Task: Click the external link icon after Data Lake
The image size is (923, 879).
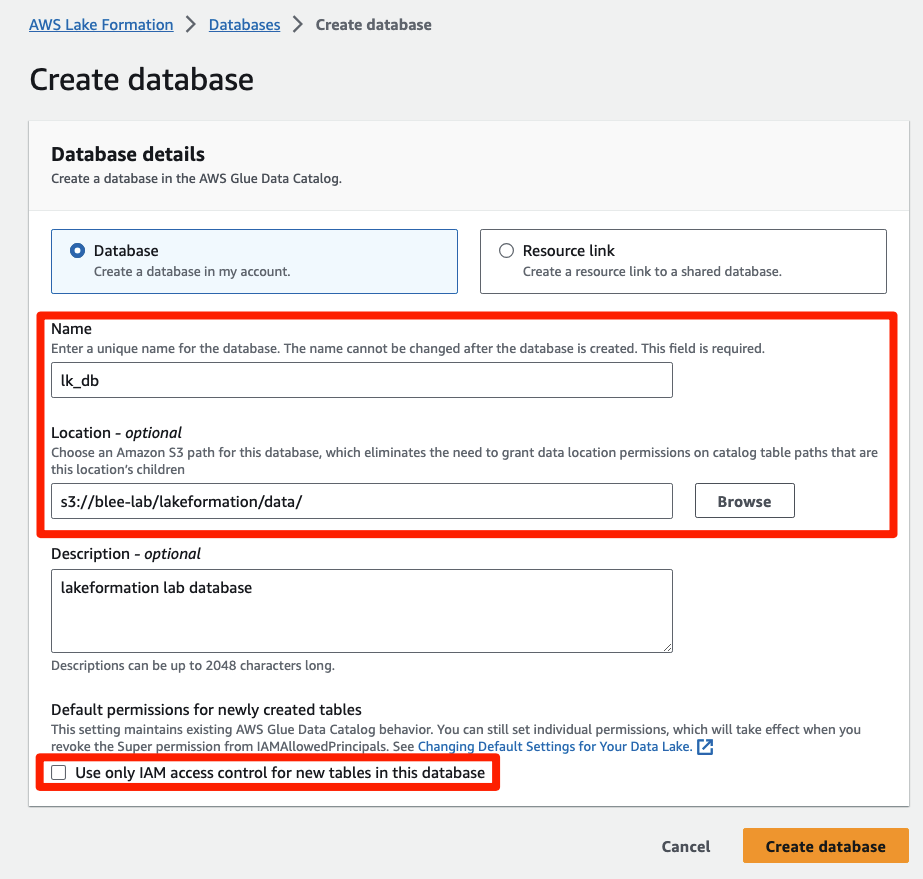Action: pyautogui.click(x=705, y=747)
